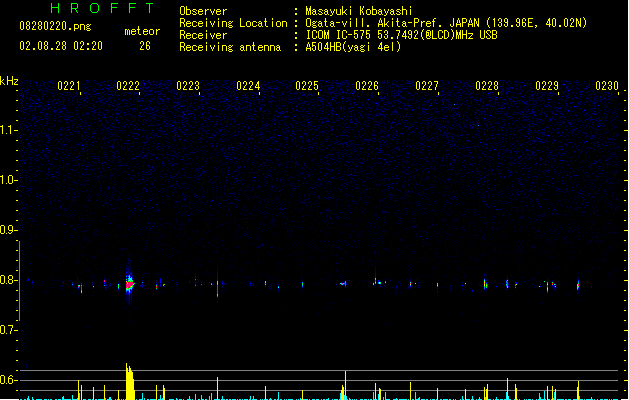Screen dimensions: 629x400
Task: Select the Ogata-vill. Akita-Pref. JAPAN location text
Action: [x=446, y=23]
